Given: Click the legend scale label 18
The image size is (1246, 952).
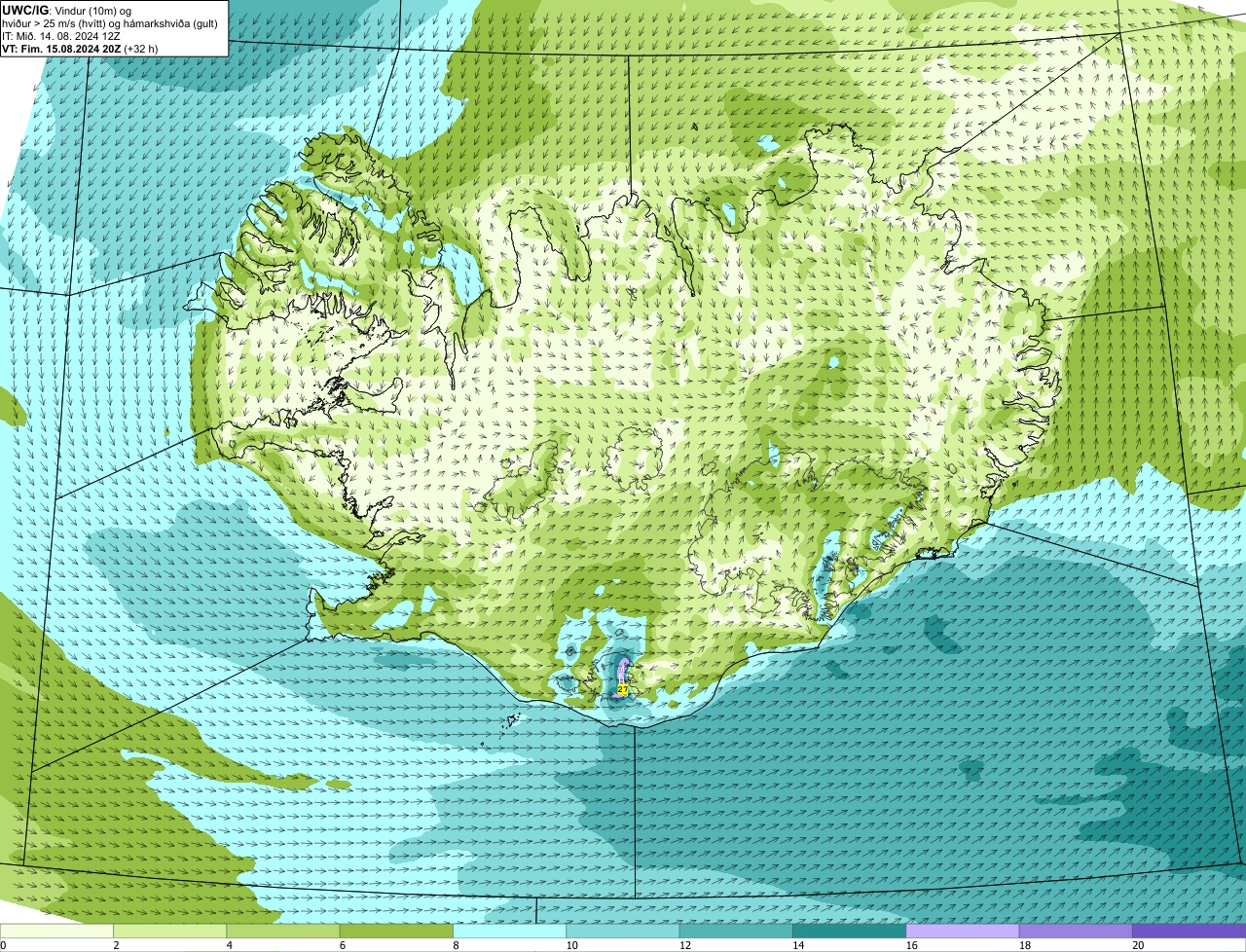Looking at the screenshot, I should click(1025, 945).
